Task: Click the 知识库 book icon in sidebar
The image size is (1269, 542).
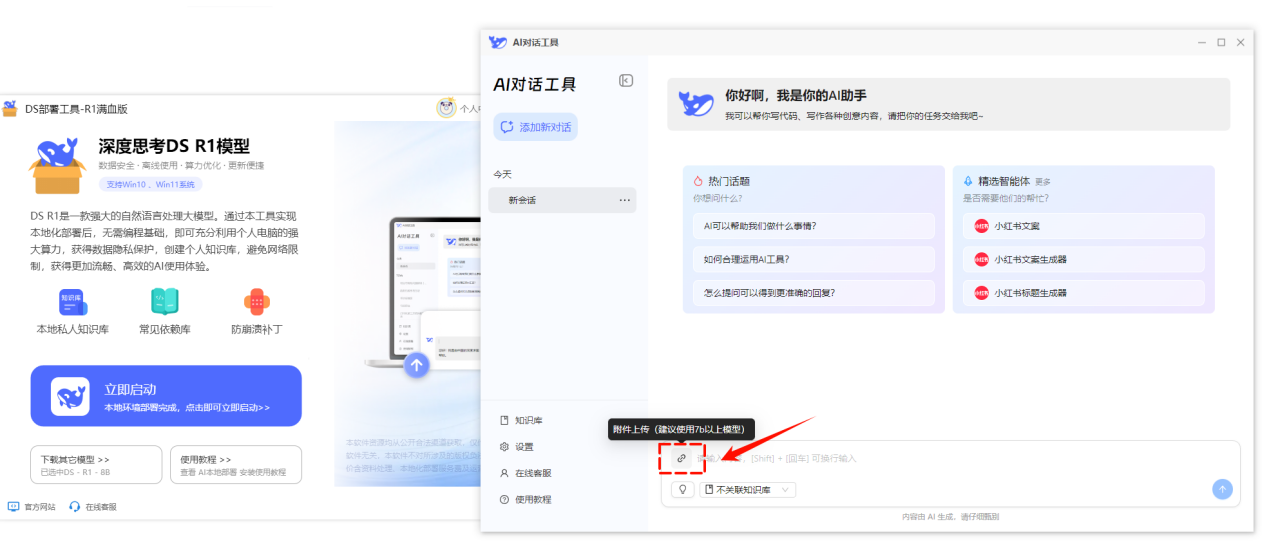Action: coord(505,420)
